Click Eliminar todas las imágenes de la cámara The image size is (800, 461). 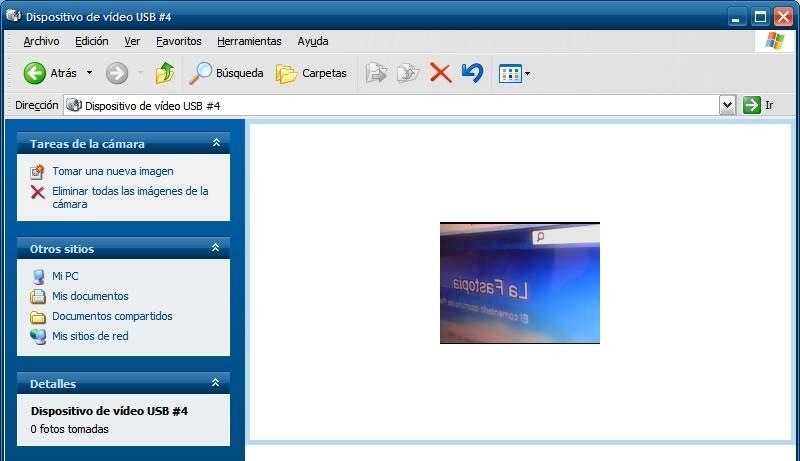pos(130,197)
